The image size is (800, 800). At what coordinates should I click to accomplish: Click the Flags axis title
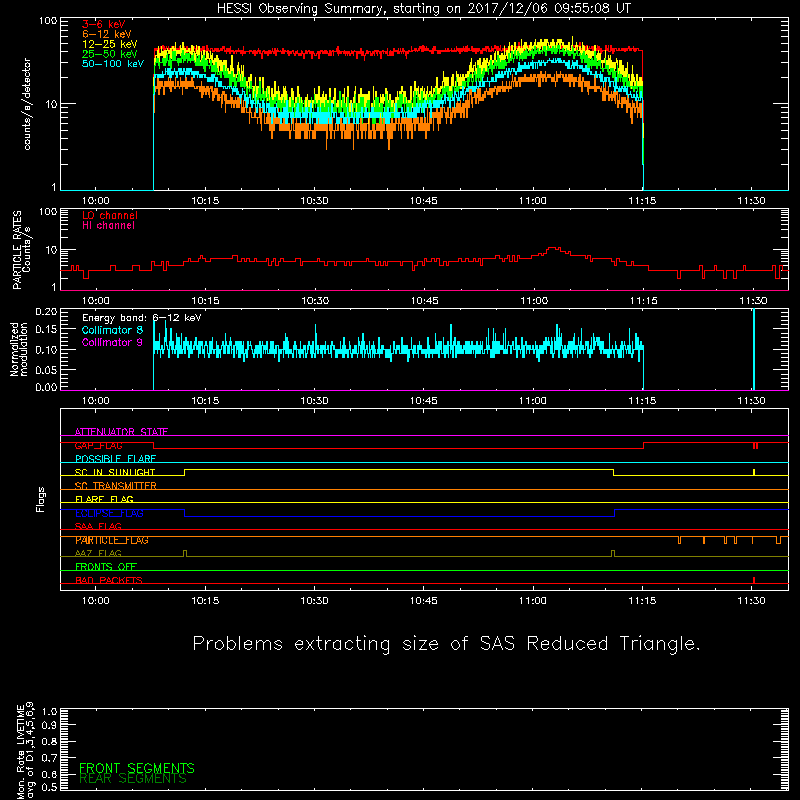[x=41, y=499]
